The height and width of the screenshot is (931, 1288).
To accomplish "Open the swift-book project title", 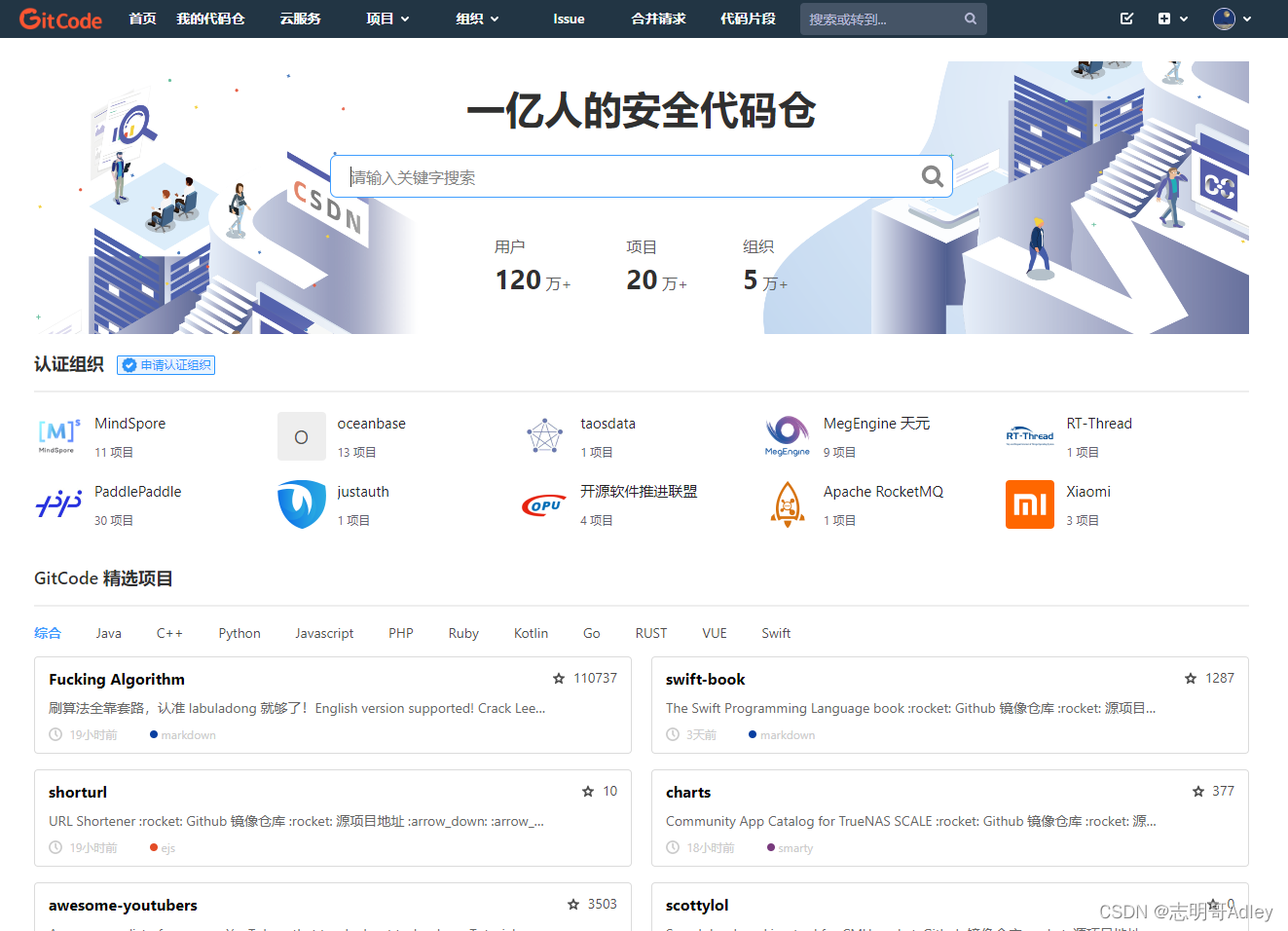I will 706,679.
